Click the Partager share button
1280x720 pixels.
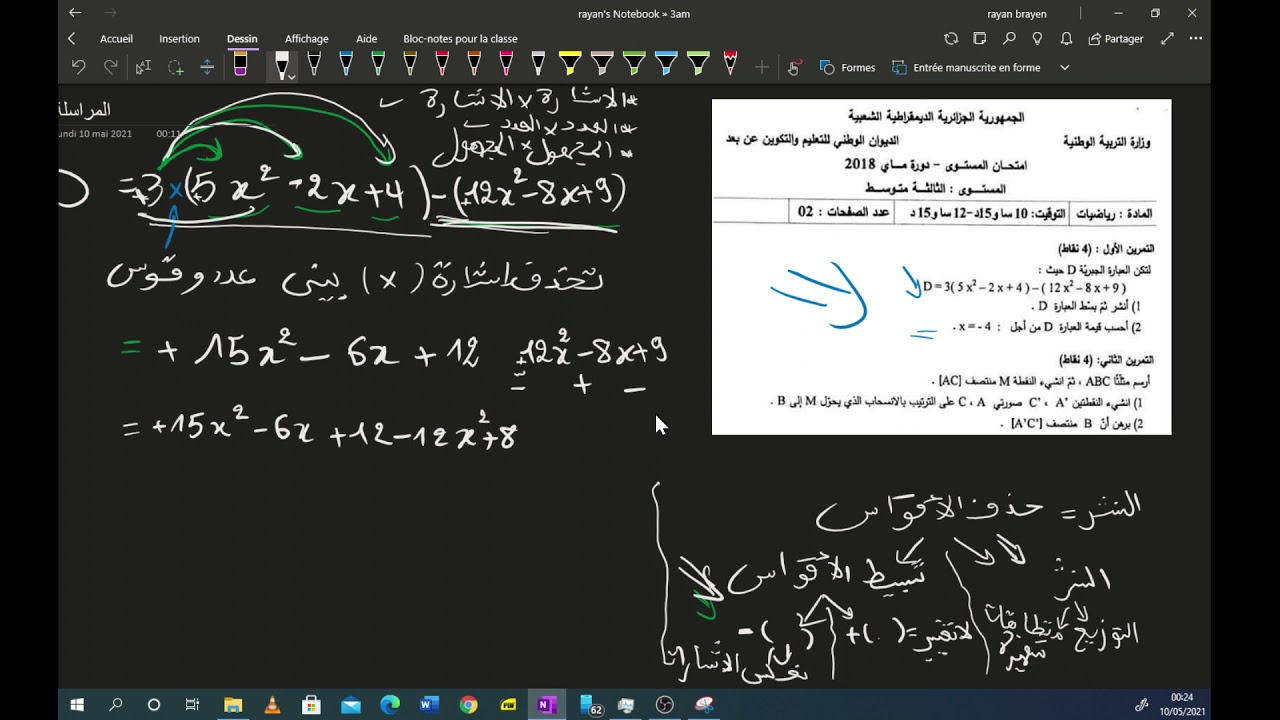pyautogui.click(x=1116, y=39)
